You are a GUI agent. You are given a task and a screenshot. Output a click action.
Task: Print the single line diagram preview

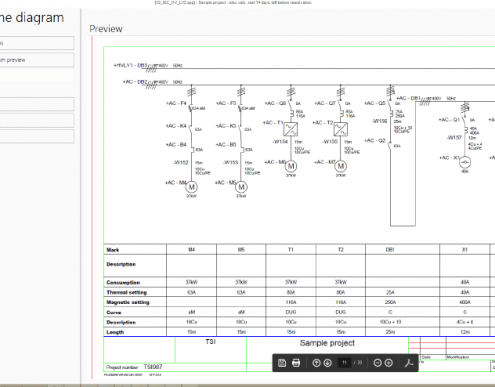(x=296, y=363)
